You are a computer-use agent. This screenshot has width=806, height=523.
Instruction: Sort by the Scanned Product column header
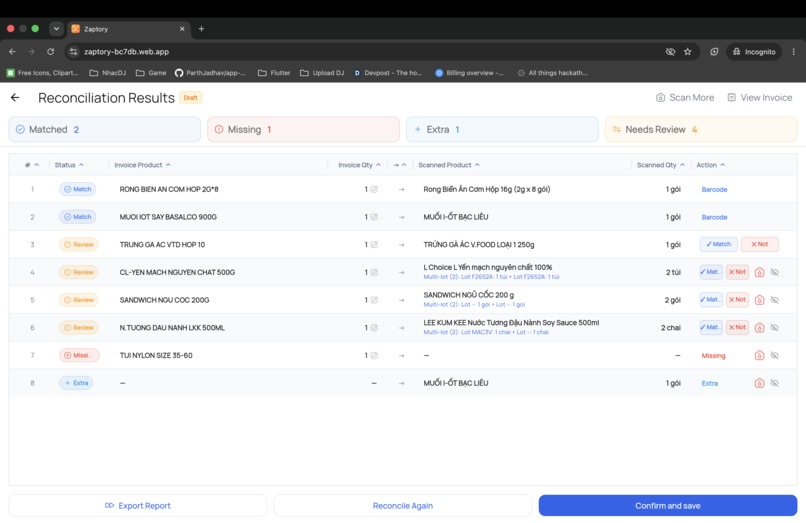[x=449, y=165]
